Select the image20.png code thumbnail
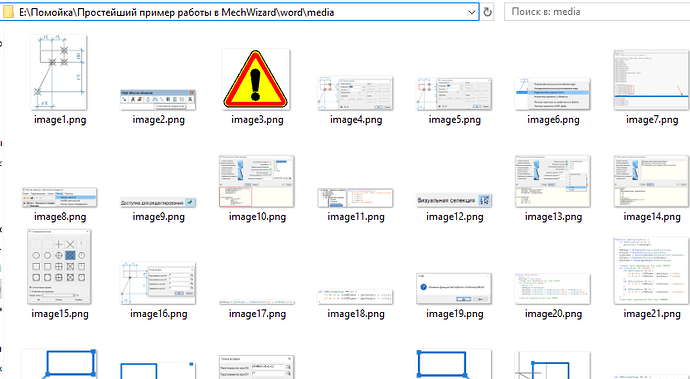This screenshot has width=690, height=379. tap(552, 288)
